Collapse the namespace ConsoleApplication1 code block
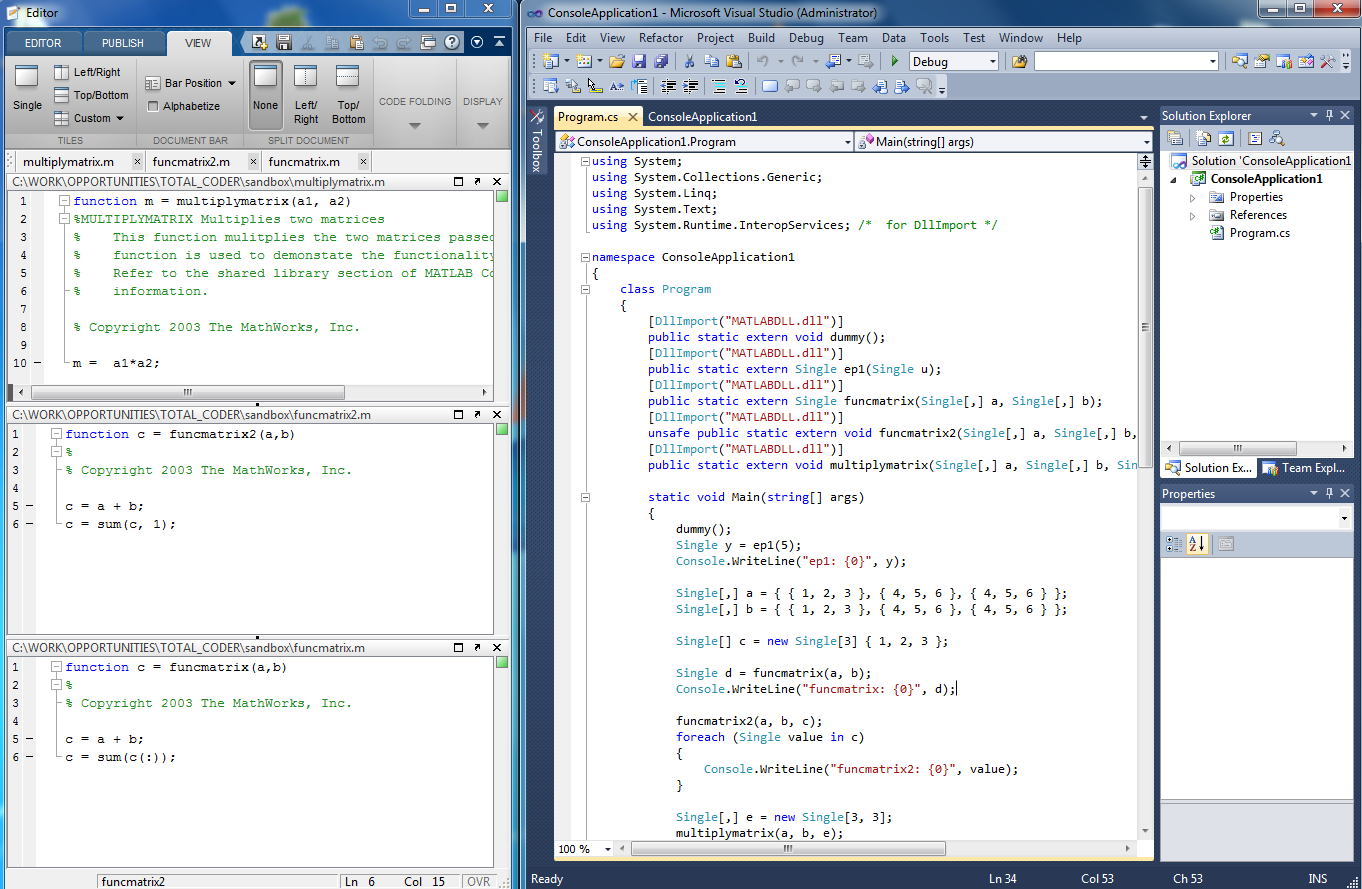The width and height of the screenshot is (1362, 889). tap(585, 257)
